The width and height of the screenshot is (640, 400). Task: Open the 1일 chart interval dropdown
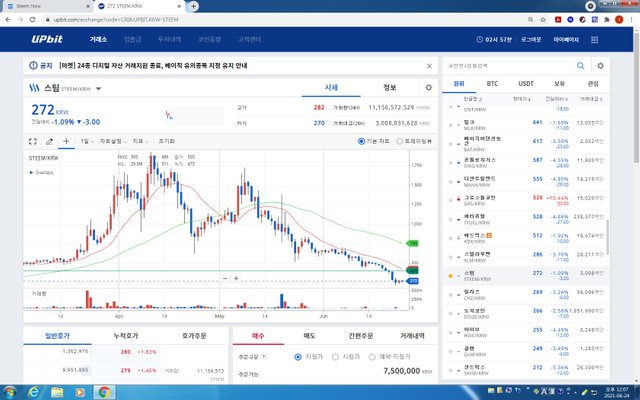pos(87,141)
